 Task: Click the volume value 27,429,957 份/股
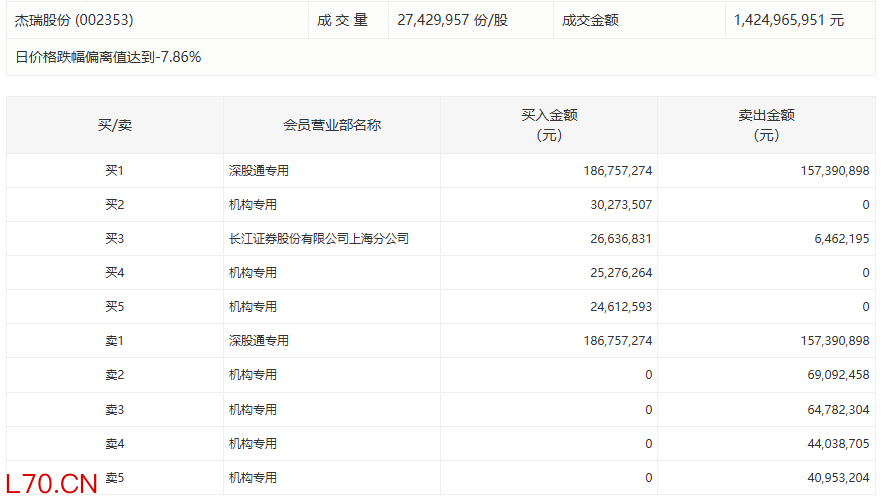452,20
